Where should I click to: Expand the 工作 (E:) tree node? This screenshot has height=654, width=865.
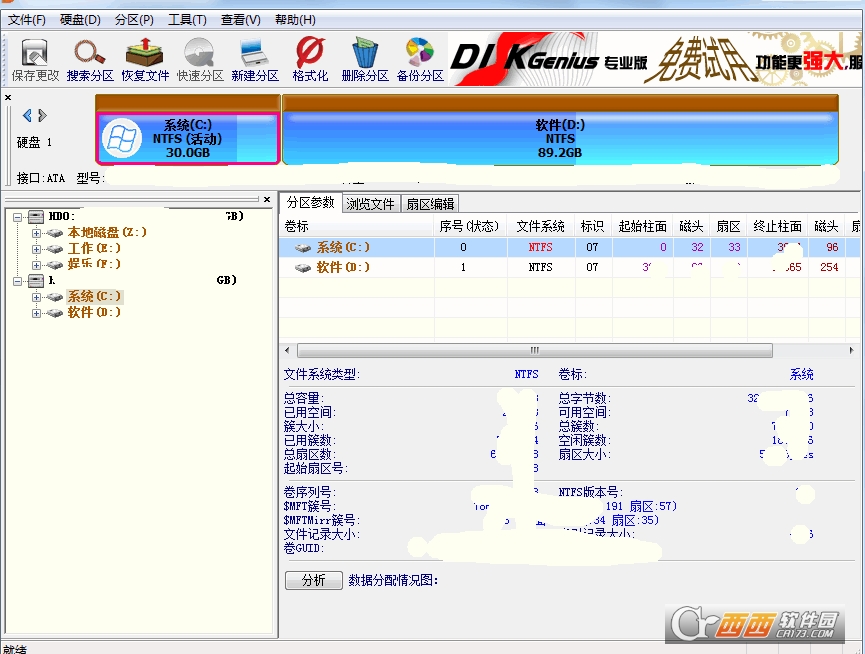pyautogui.click(x=36, y=249)
